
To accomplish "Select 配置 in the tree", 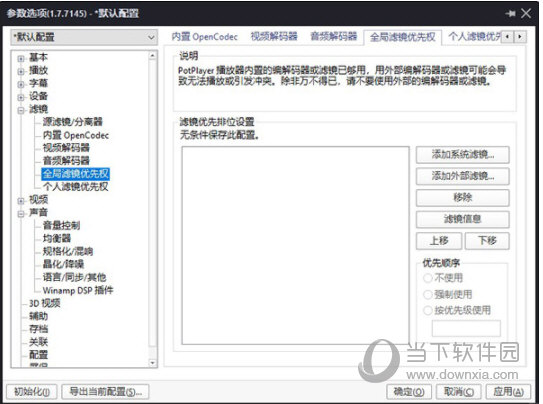I will (38, 355).
